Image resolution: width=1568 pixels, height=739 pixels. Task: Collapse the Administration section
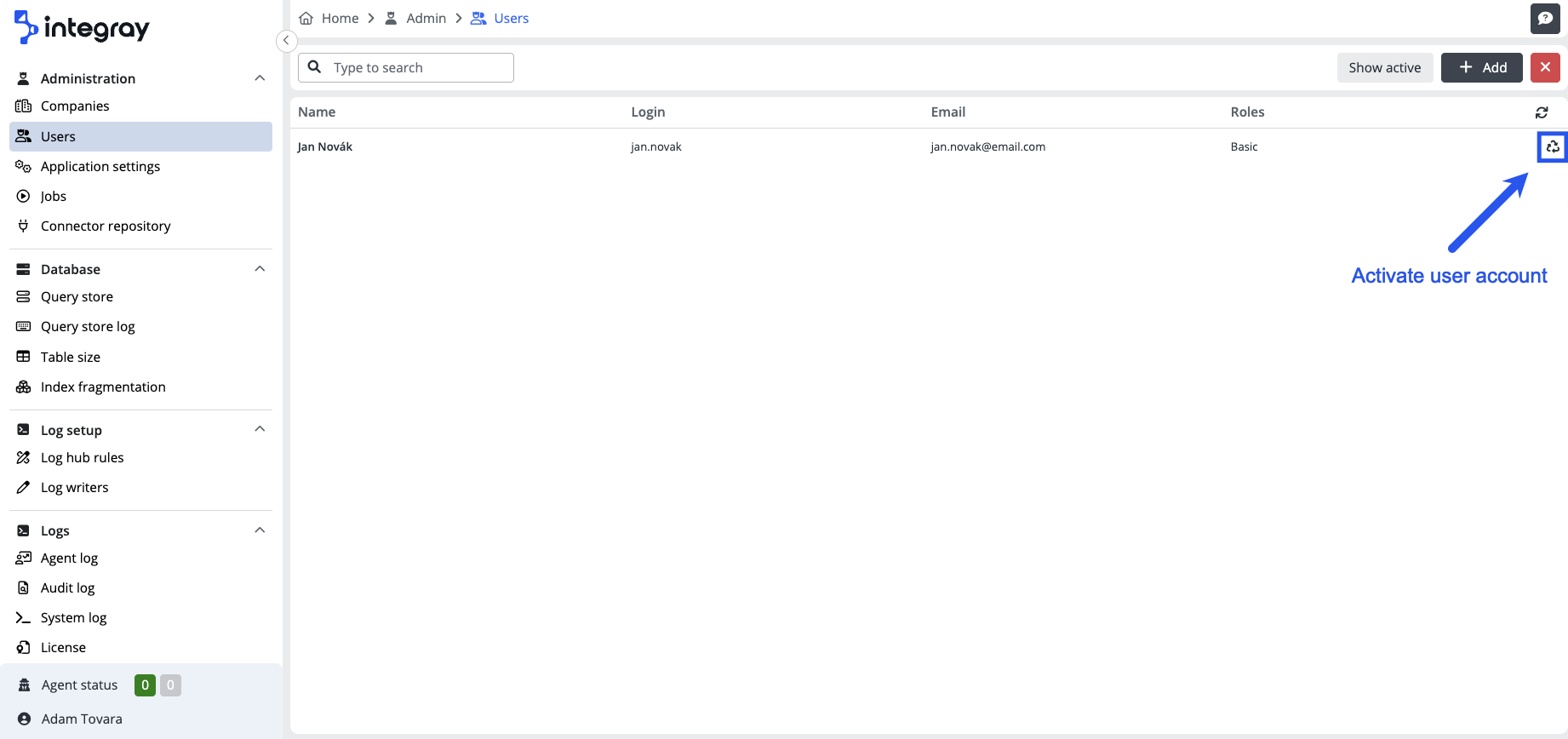pyautogui.click(x=260, y=78)
